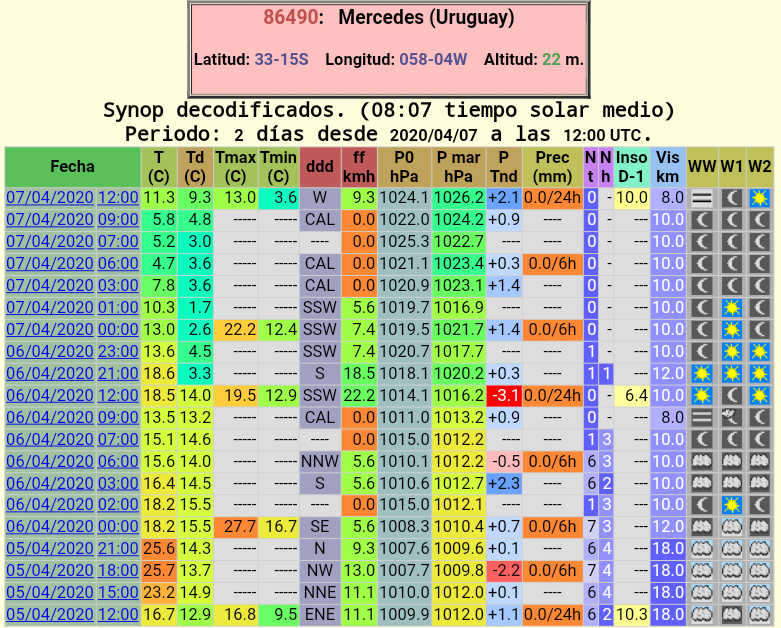Click the W1 weather icon in the 06/04/2020 09:00 row

(732, 417)
